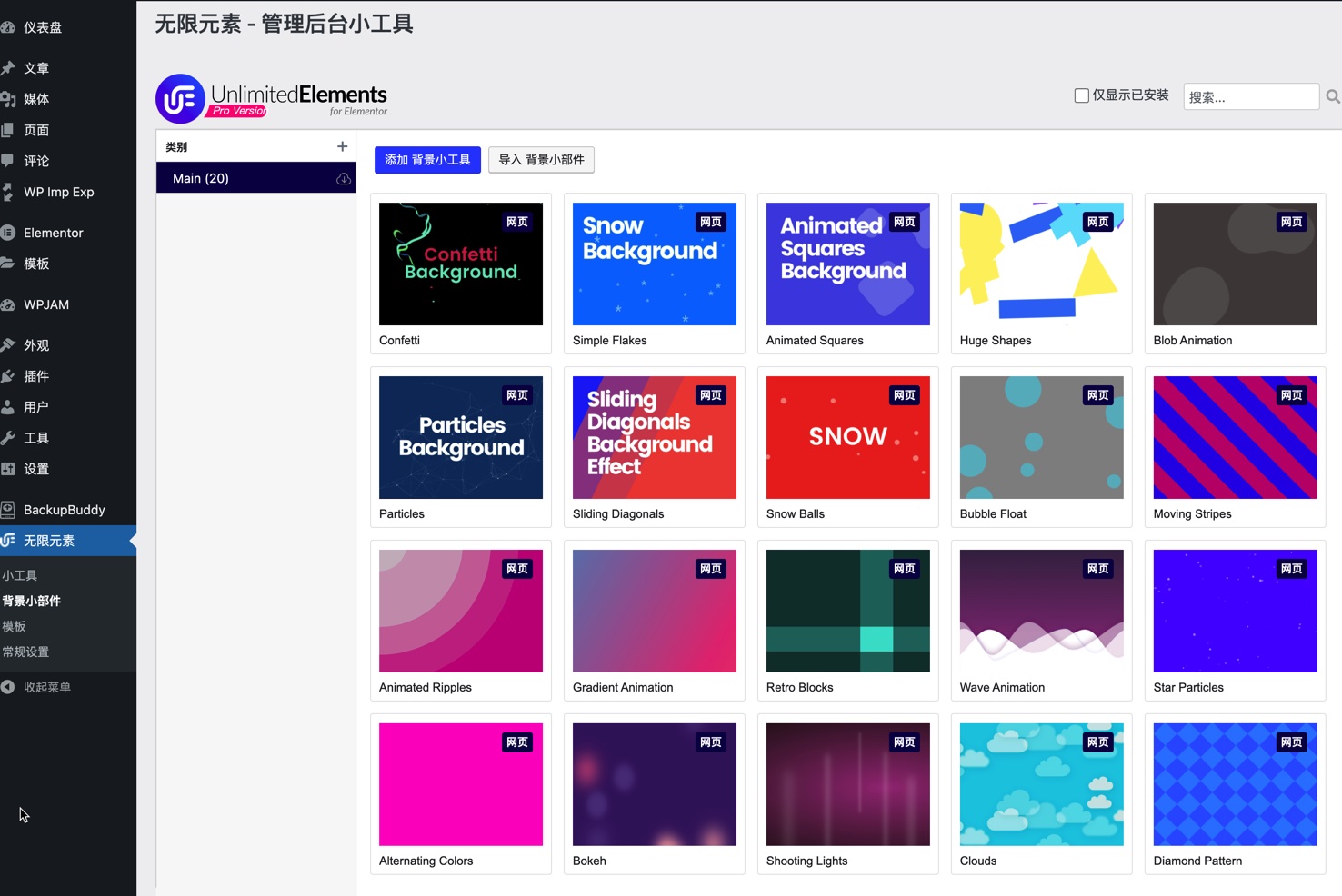Click the 工具 wrench icon in sidebar
1342x896 pixels.
tap(7, 438)
